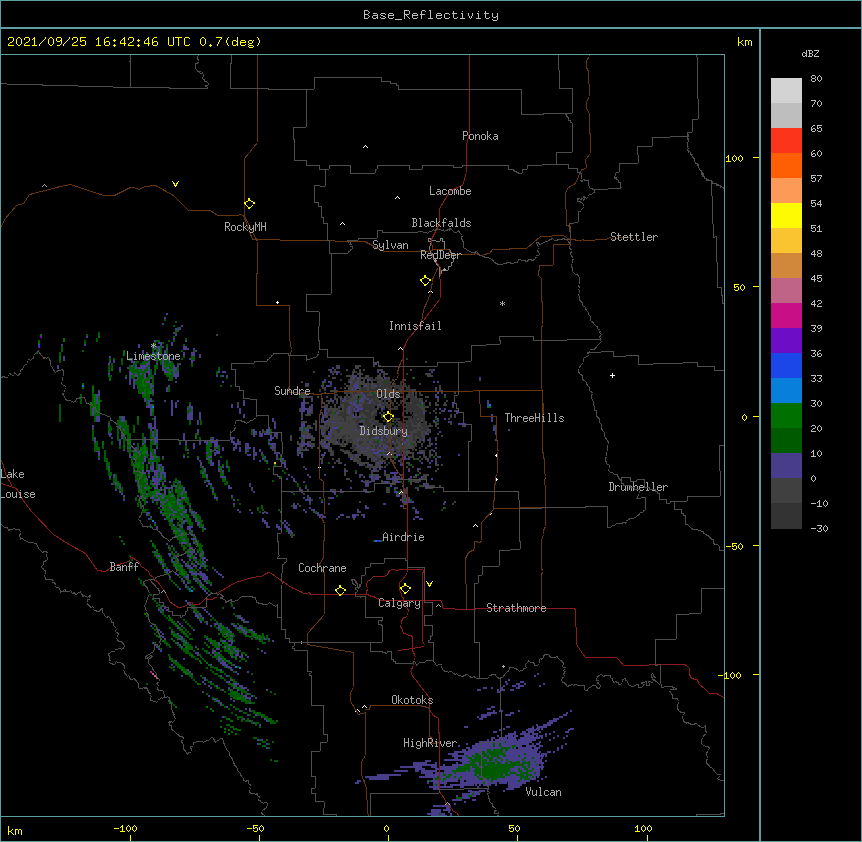Pick the bright yellow 54-51 dBZ legend swatch
The width and height of the screenshot is (862, 842).
coord(786,215)
